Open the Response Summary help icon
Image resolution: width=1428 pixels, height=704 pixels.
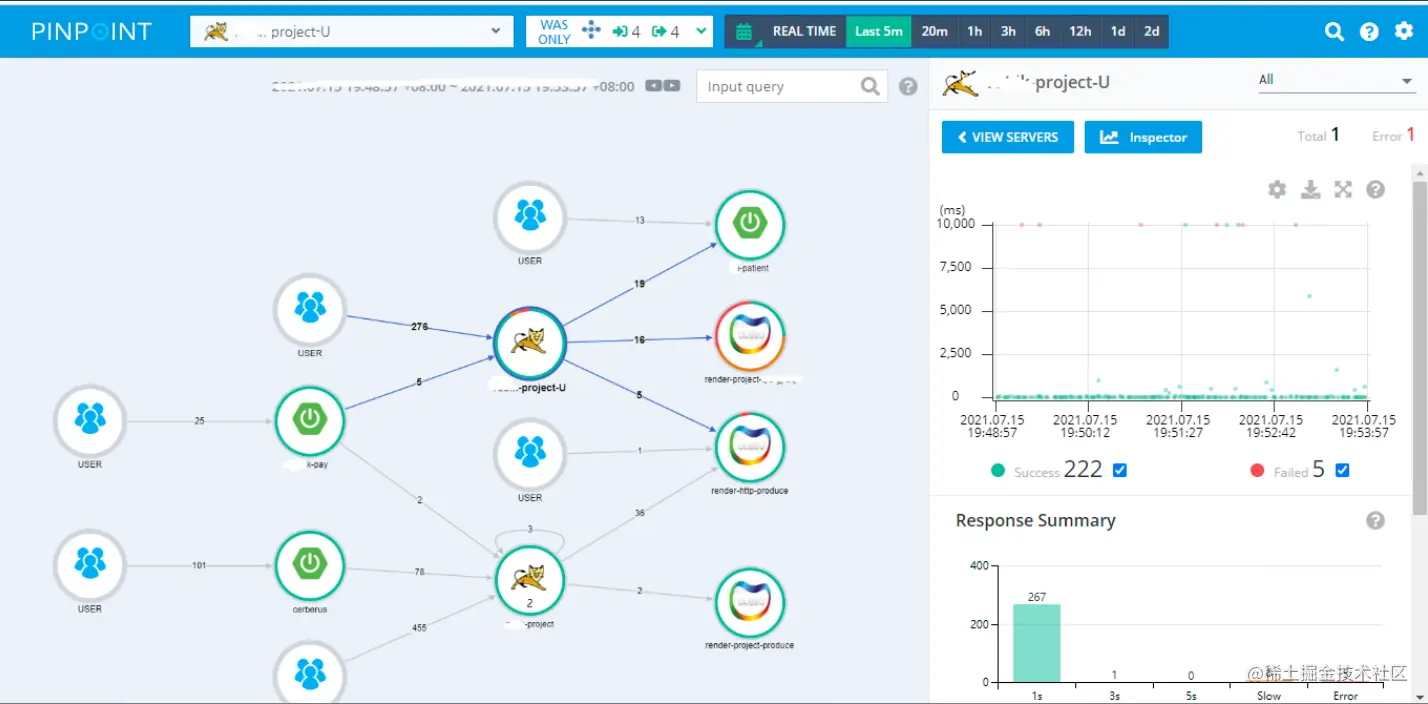(x=1376, y=520)
